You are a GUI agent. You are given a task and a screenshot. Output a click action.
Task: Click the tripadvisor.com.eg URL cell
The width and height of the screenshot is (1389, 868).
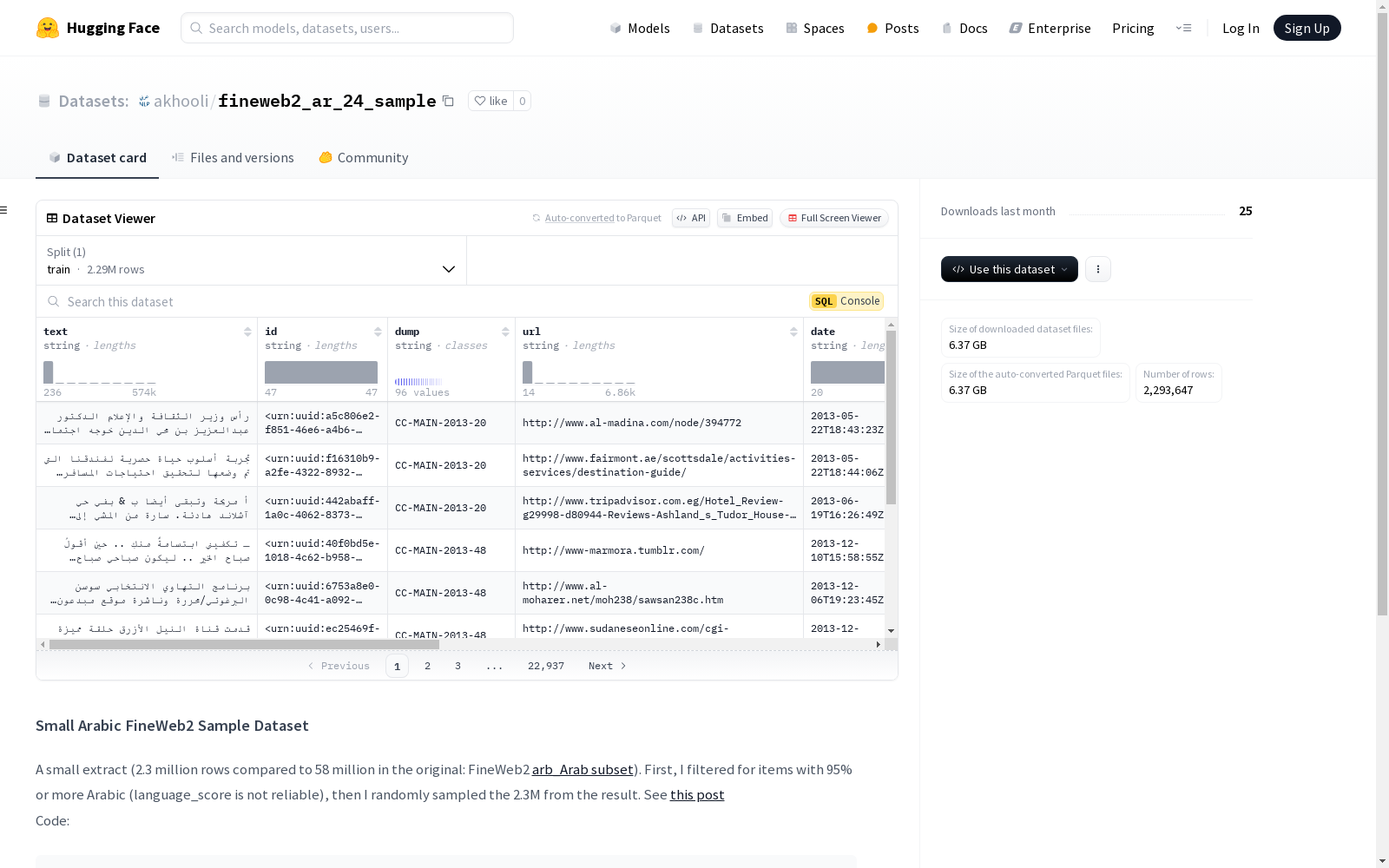tap(659, 508)
